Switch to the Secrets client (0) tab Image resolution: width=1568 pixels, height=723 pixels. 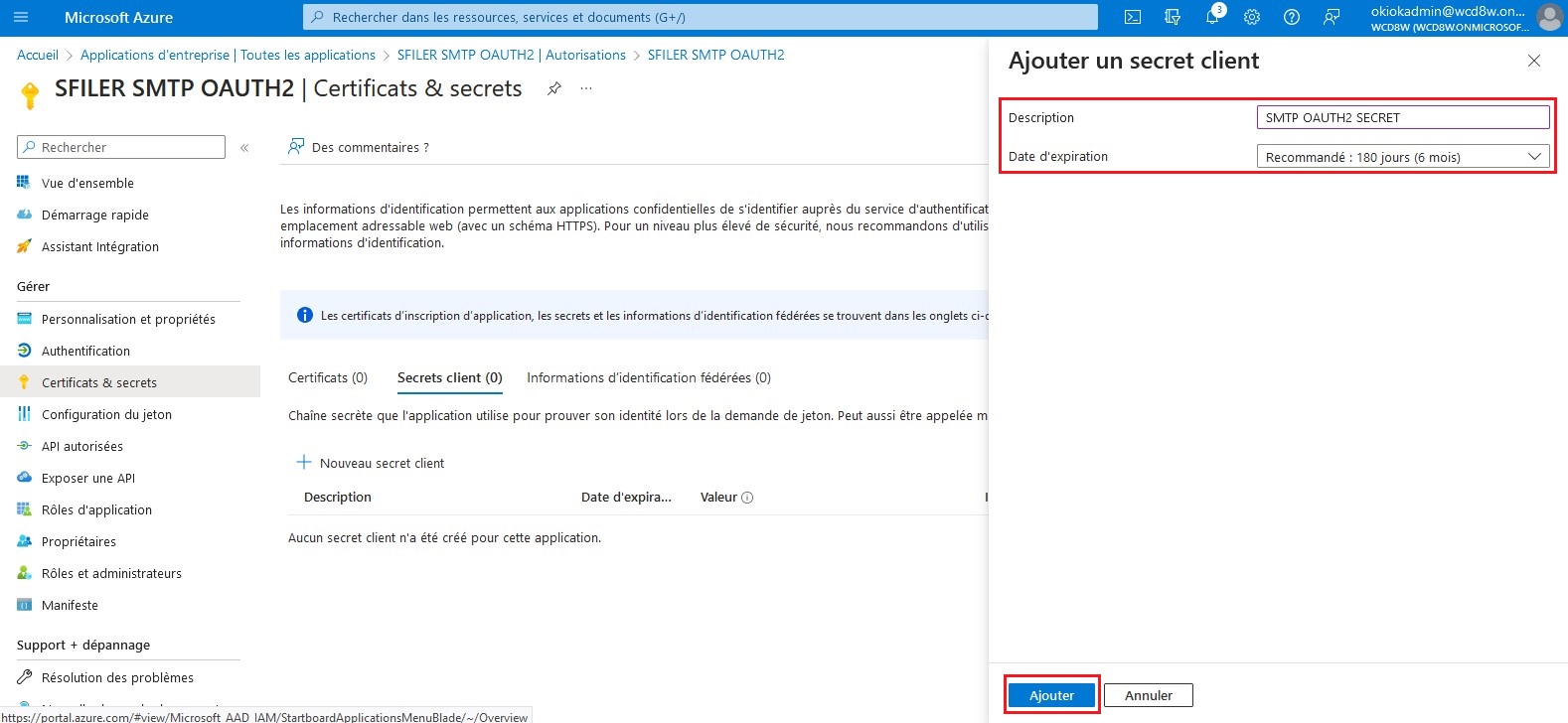(450, 377)
